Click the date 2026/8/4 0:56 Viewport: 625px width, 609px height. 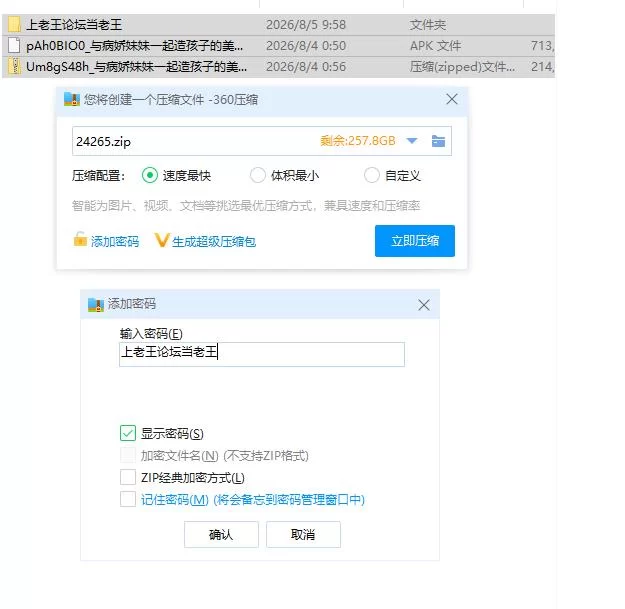(306, 67)
